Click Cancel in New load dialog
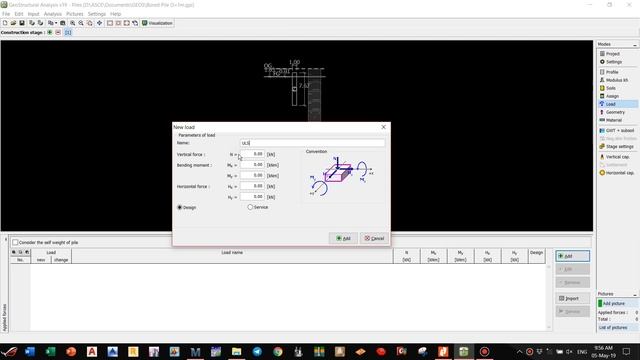The width and height of the screenshot is (640, 360). [374, 238]
